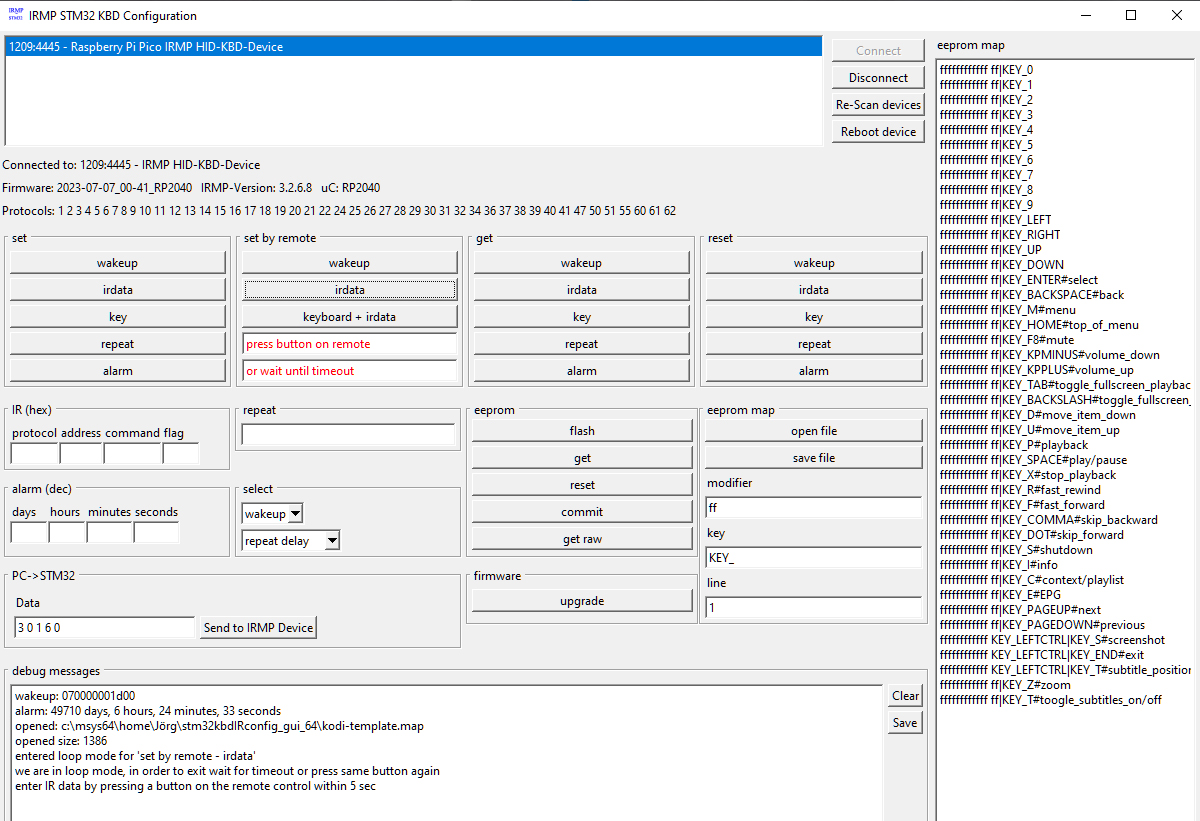Save the debug messages
The width and height of the screenshot is (1200, 821).
(905, 722)
